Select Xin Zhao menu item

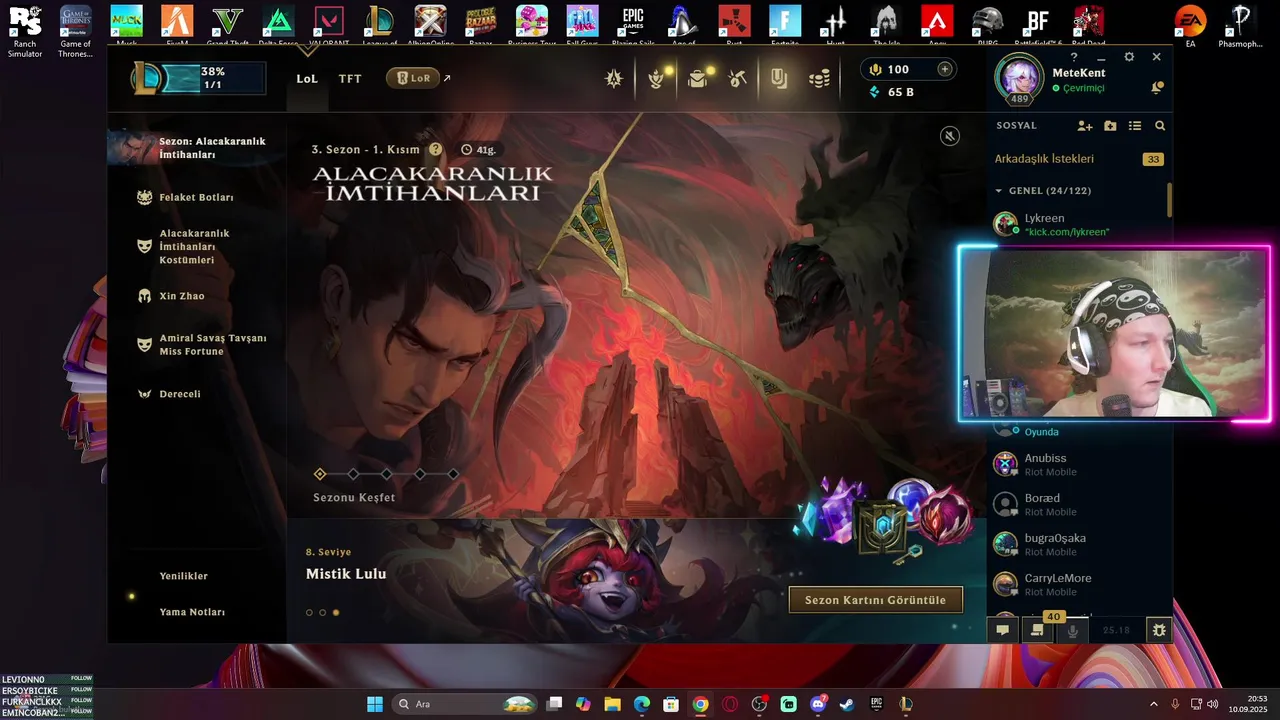point(170,296)
